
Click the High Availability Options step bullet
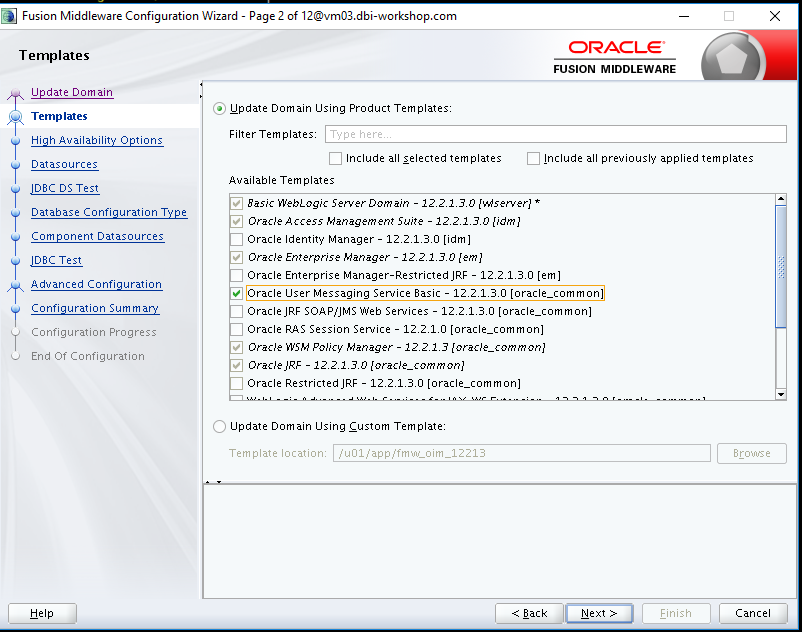[15, 141]
